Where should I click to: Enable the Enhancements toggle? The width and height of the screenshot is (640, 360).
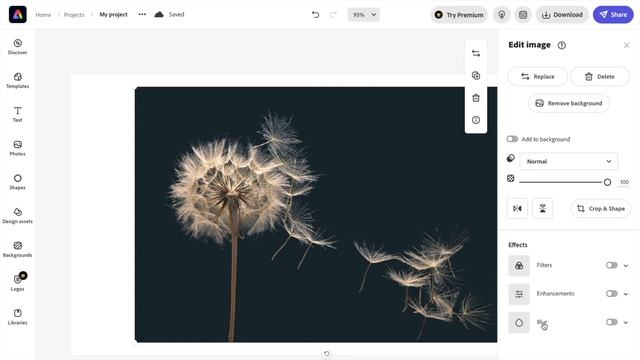click(611, 293)
